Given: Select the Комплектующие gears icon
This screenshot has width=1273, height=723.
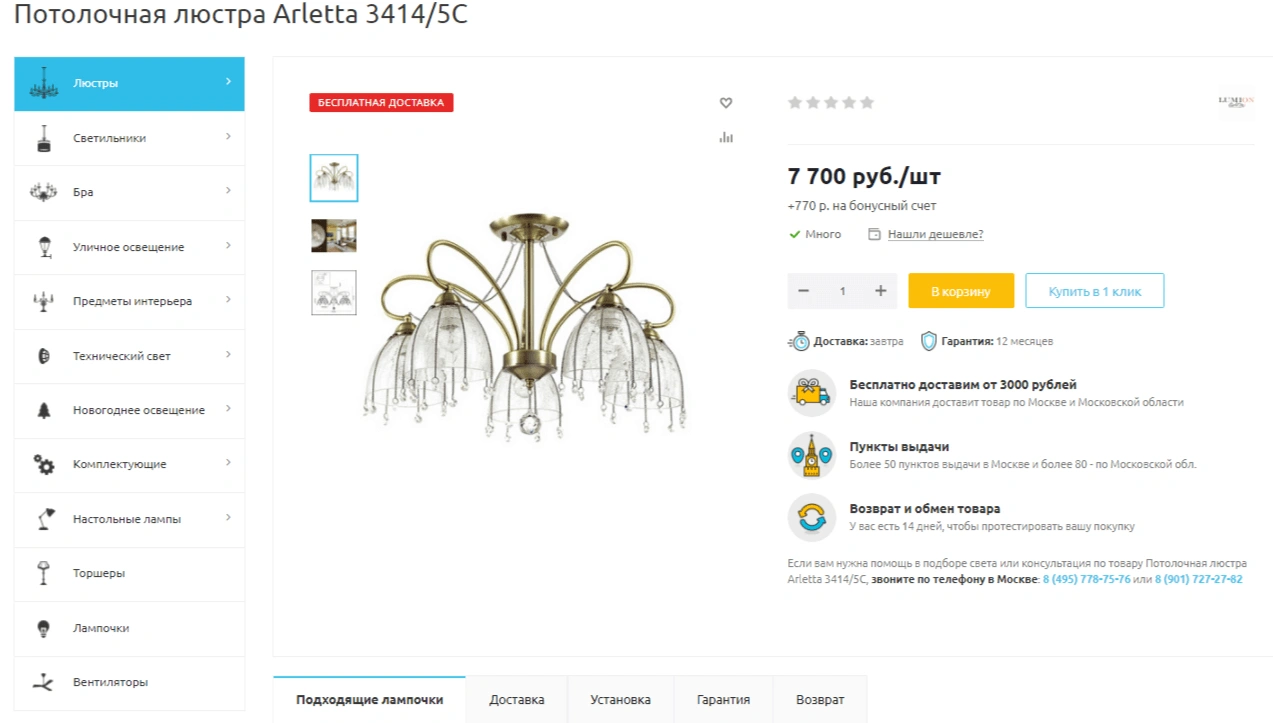Looking at the screenshot, I should coord(44,464).
